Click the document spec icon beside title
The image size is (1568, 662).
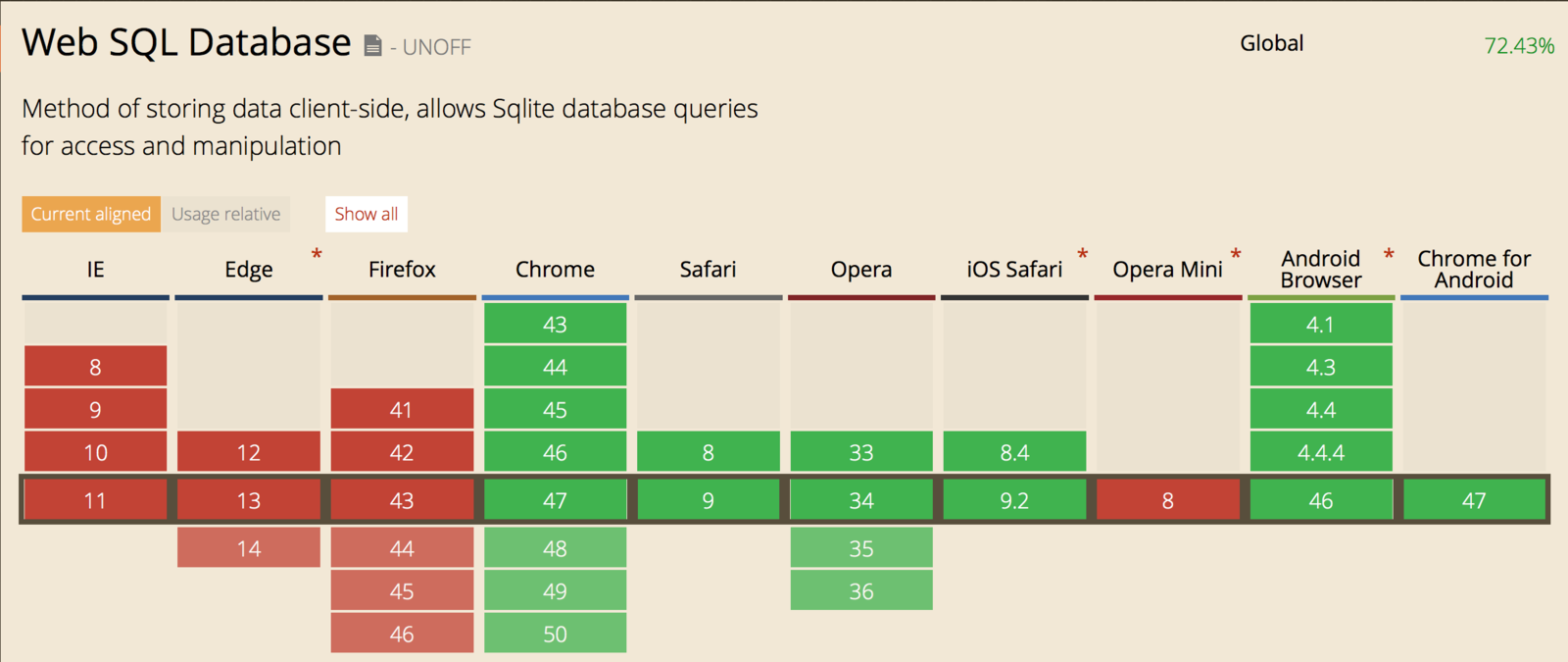(x=372, y=45)
